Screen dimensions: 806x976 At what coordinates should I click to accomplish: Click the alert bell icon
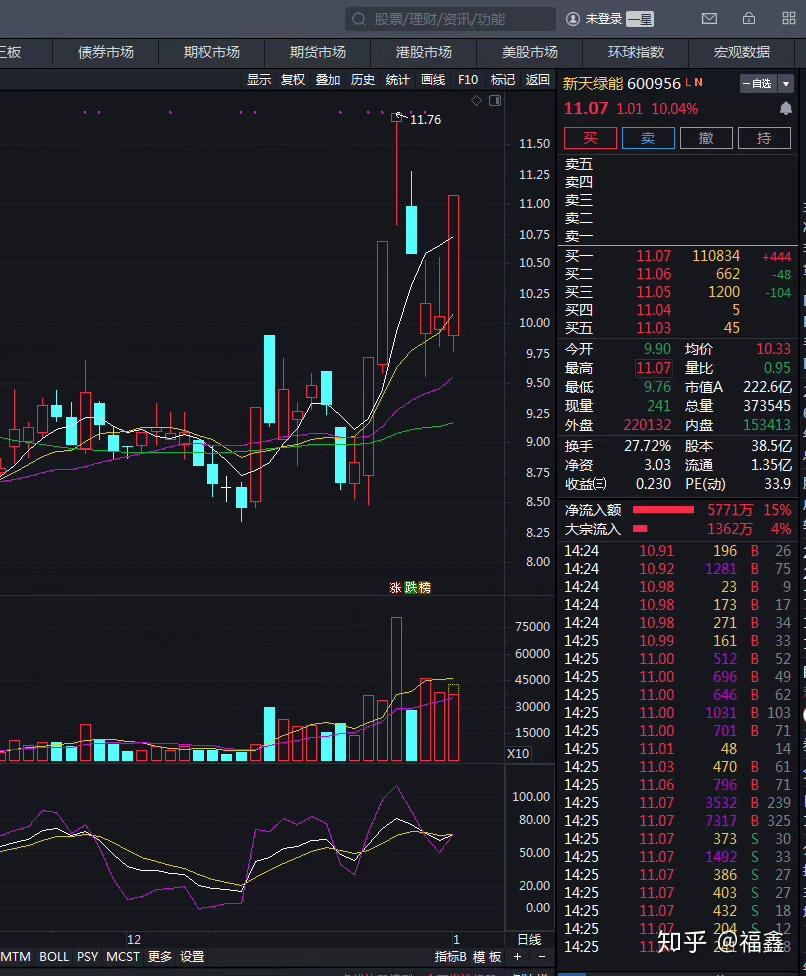[x=787, y=108]
